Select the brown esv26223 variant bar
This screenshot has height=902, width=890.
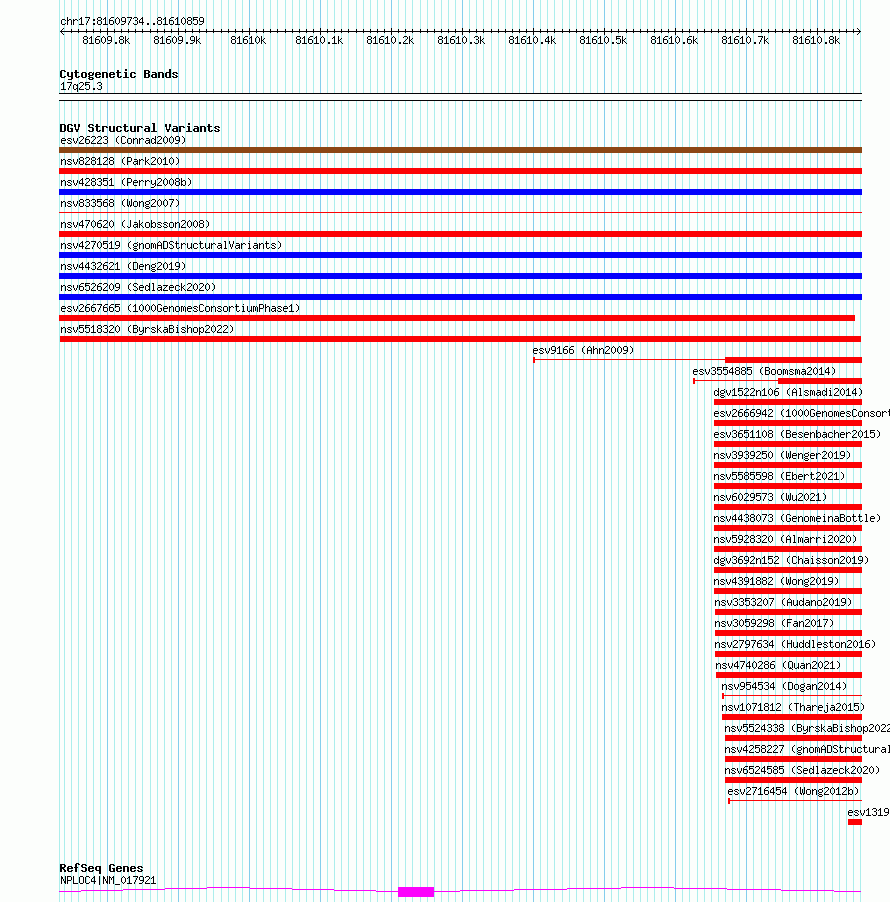460,150
